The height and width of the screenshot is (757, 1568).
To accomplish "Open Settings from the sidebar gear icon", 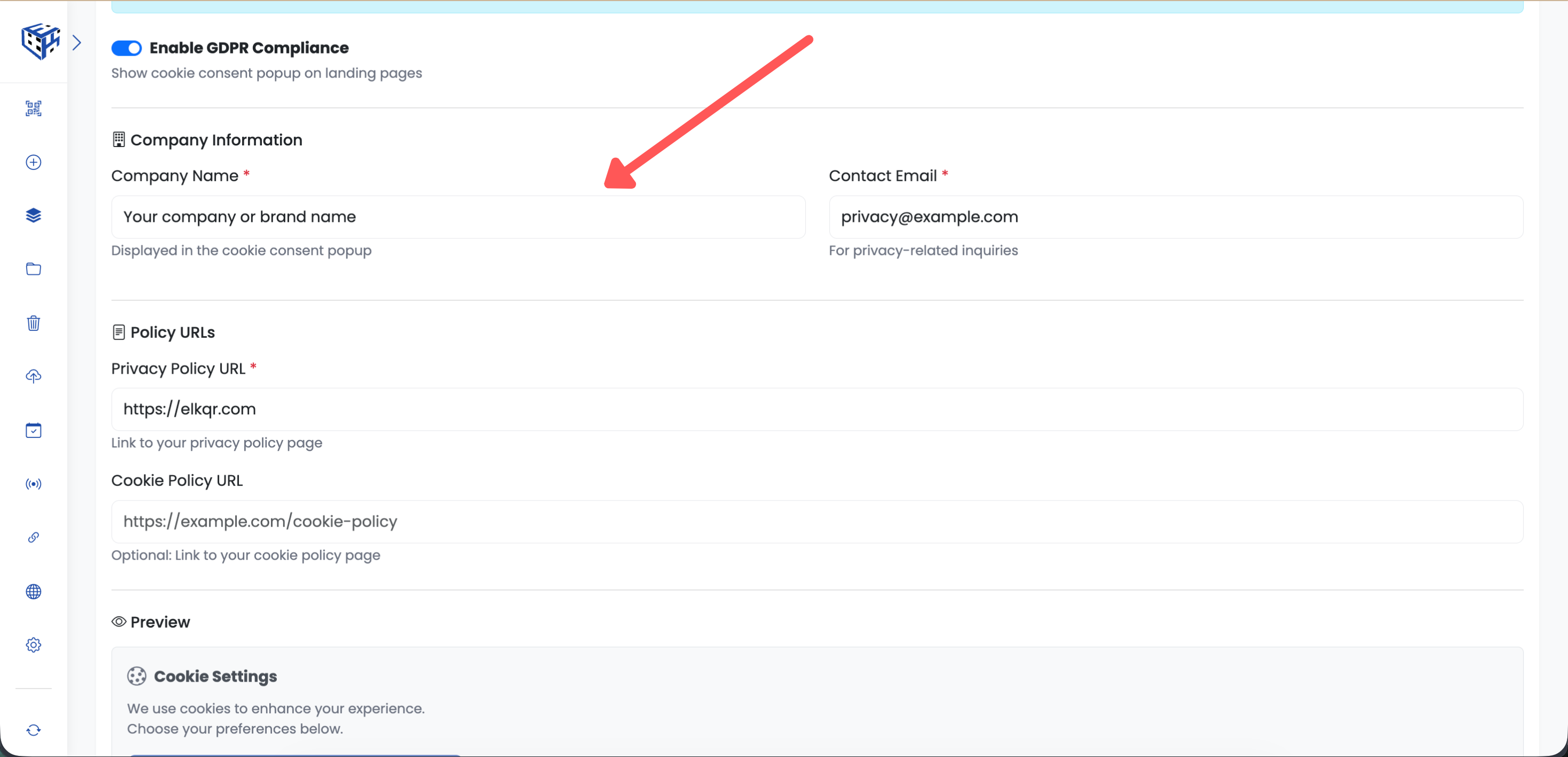I will [34, 645].
